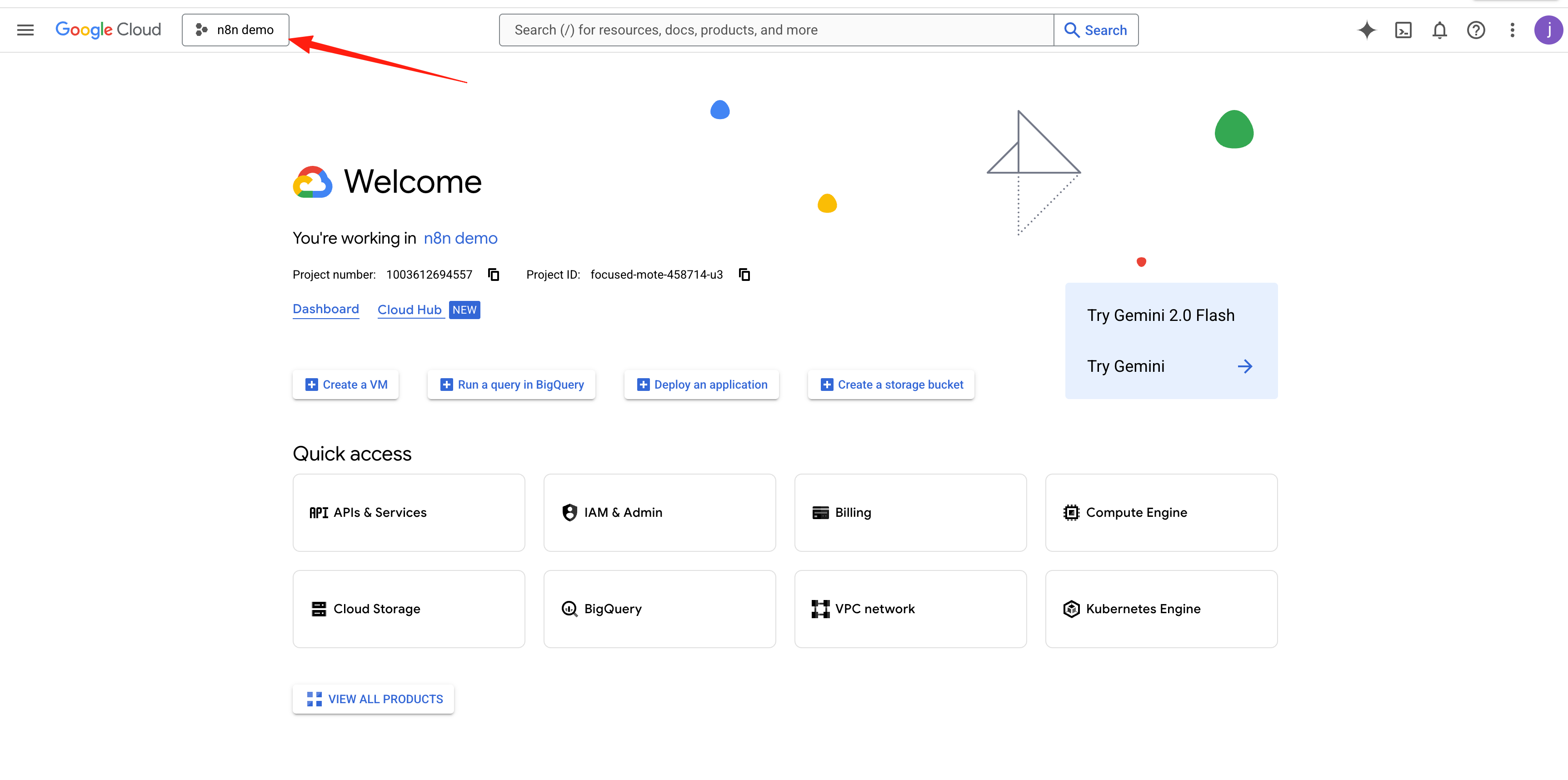Viewport: 1568px width, 780px height.
Task: Open the Try Gemini 2.0 Flash card
Action: (x=1171, y=340)
